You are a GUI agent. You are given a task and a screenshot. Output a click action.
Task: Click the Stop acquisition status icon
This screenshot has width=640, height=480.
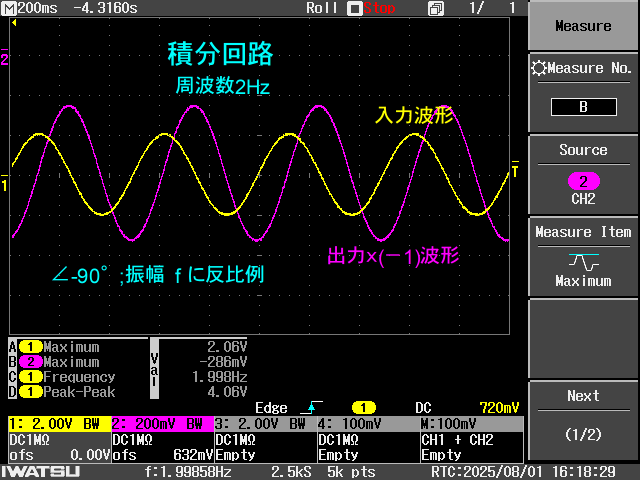point(354,8)
